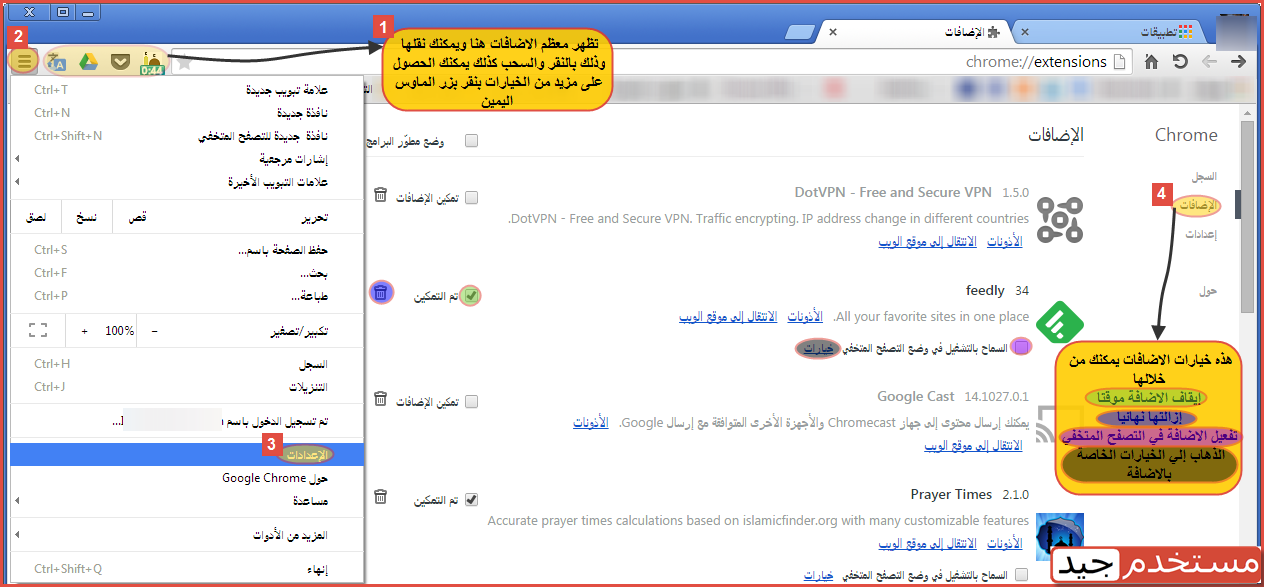Screen dimensions: 1264x587
Task: Click قص cut in the edit row
Action: tap(138, 216)
